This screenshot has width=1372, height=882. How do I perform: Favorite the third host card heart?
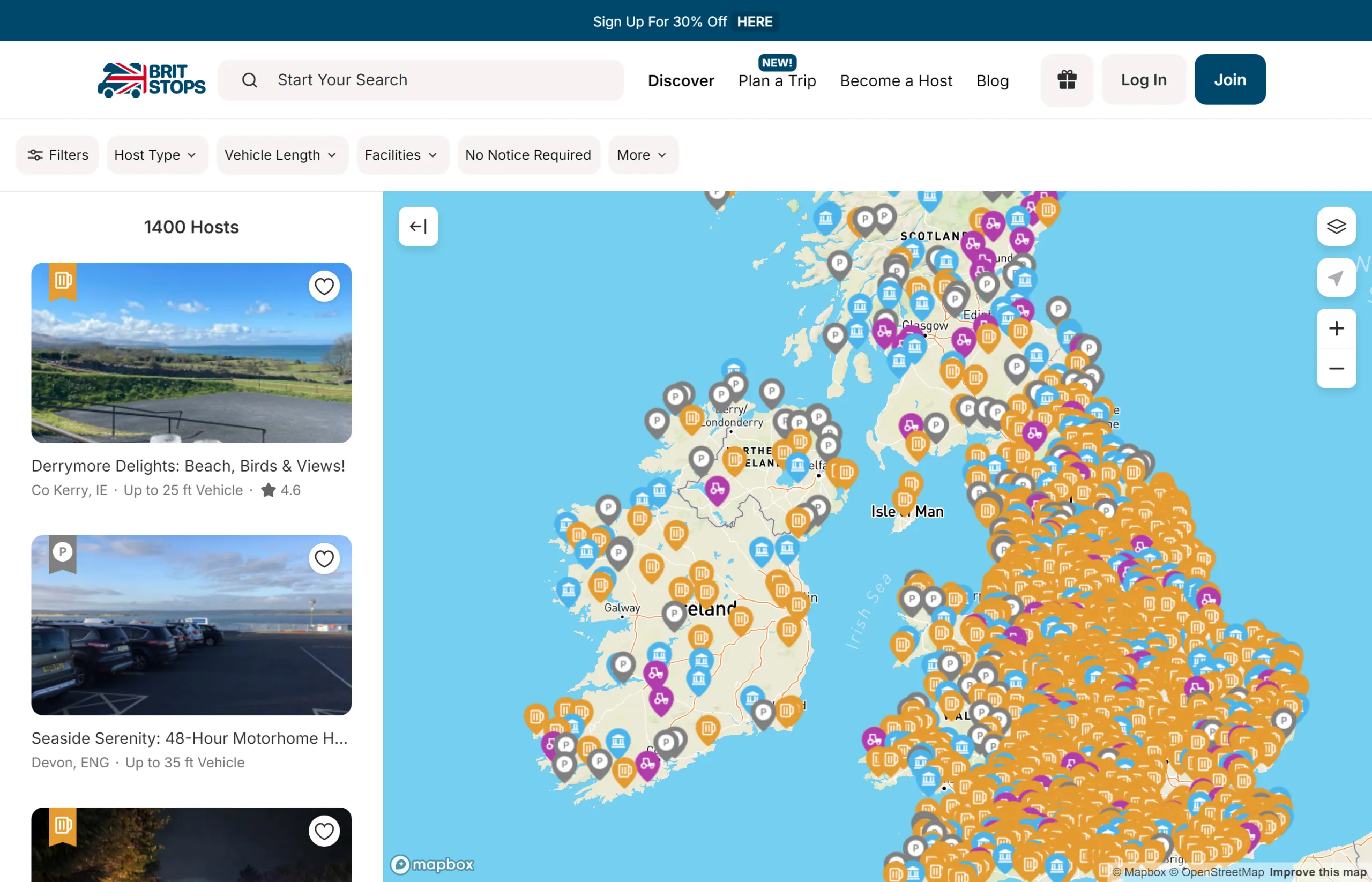pos(324,831)
